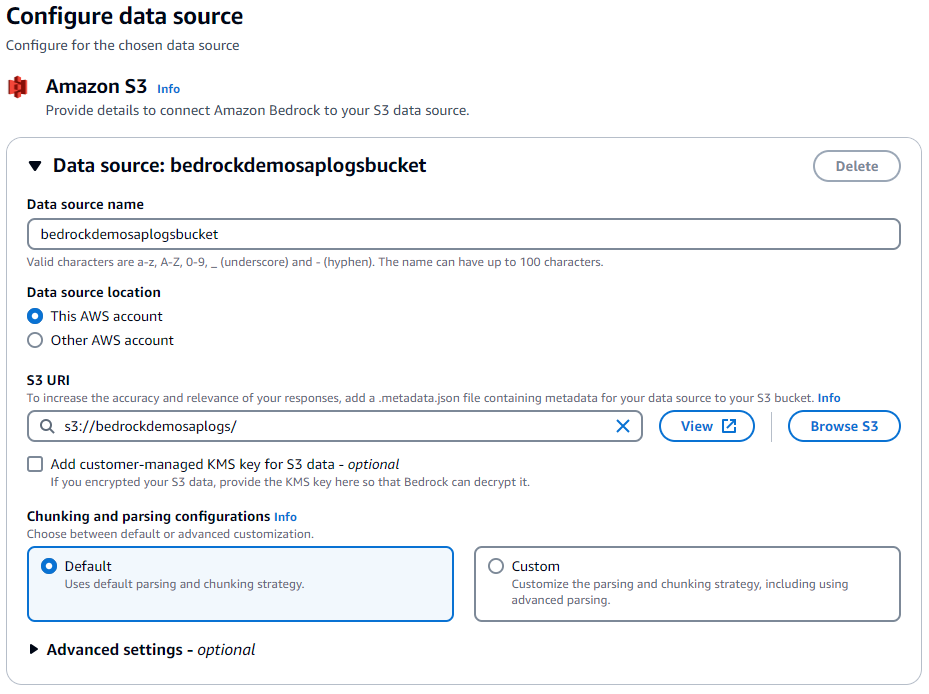Click KMS key decrypt help text
929x694 pixels.
[290, 482]
